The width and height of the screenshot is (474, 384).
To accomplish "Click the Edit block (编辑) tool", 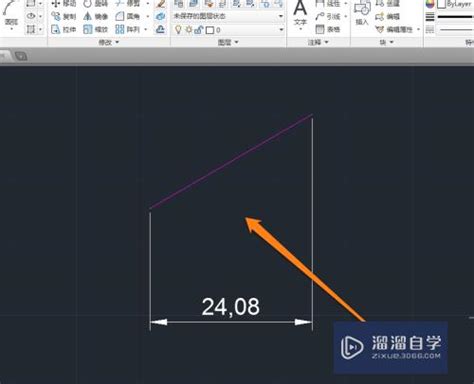I will (x=387, y=16).
